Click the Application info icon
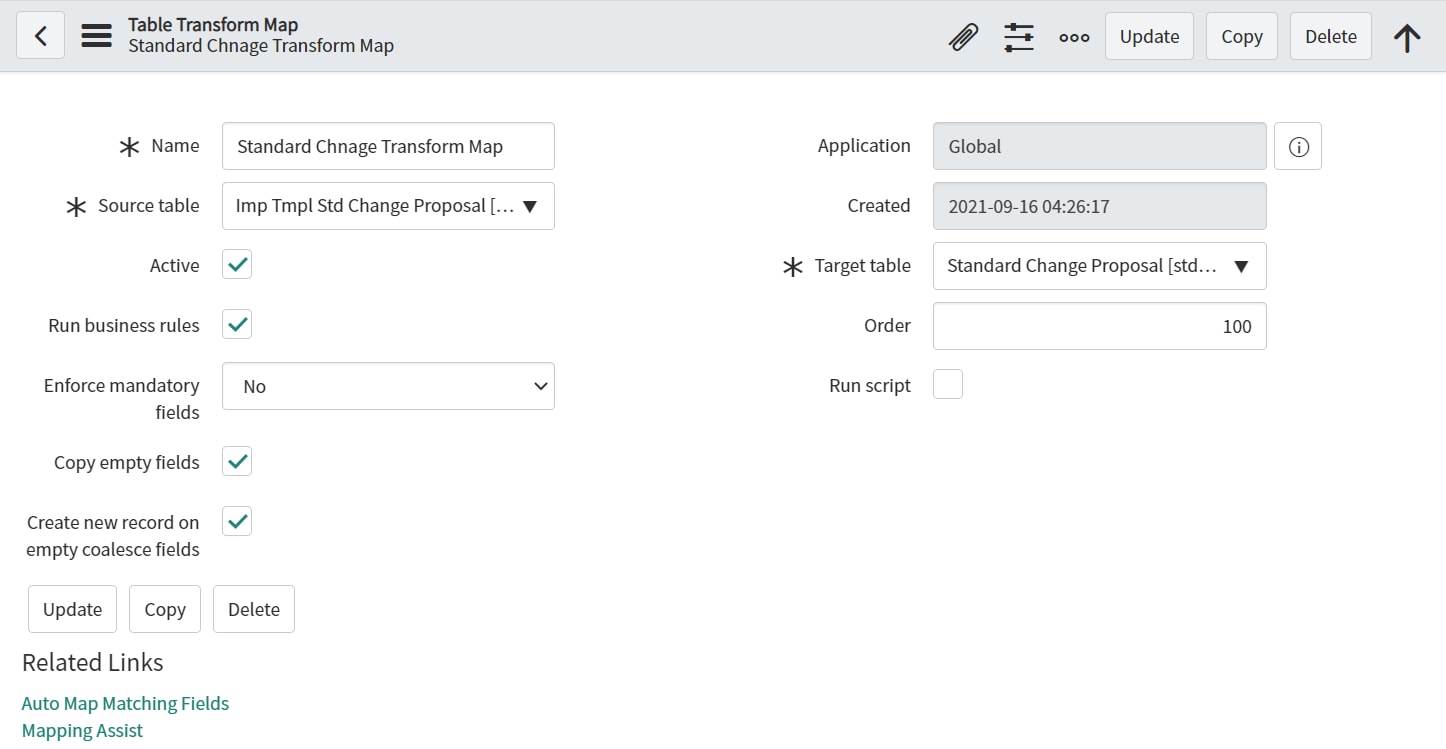Screen dimensions: 1446x749 1298,146
